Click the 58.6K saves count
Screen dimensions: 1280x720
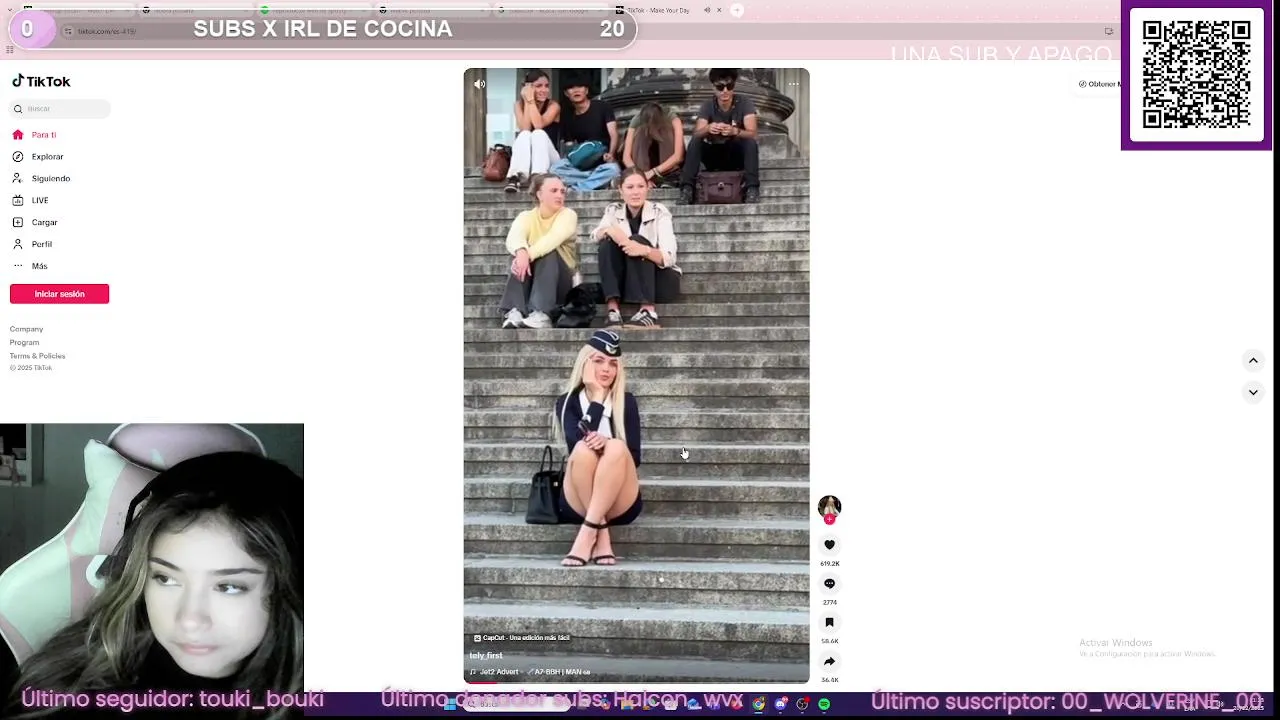pos(829,641)
